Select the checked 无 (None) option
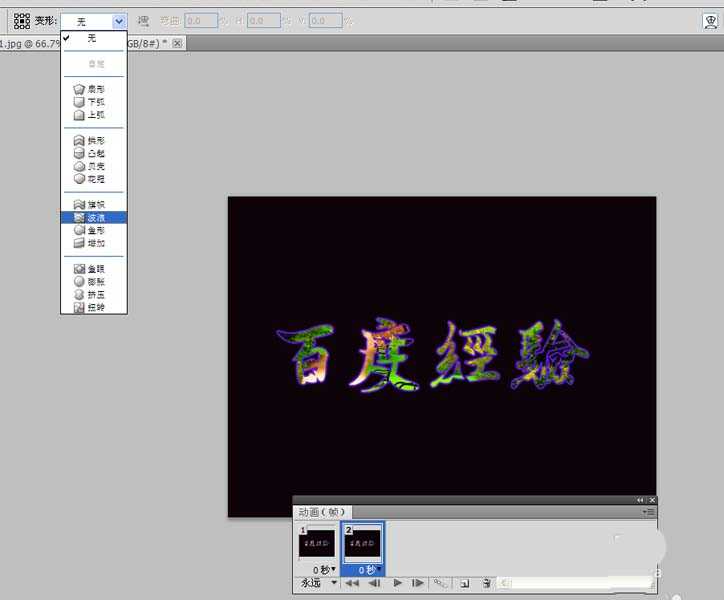 [x=92, y=38]
